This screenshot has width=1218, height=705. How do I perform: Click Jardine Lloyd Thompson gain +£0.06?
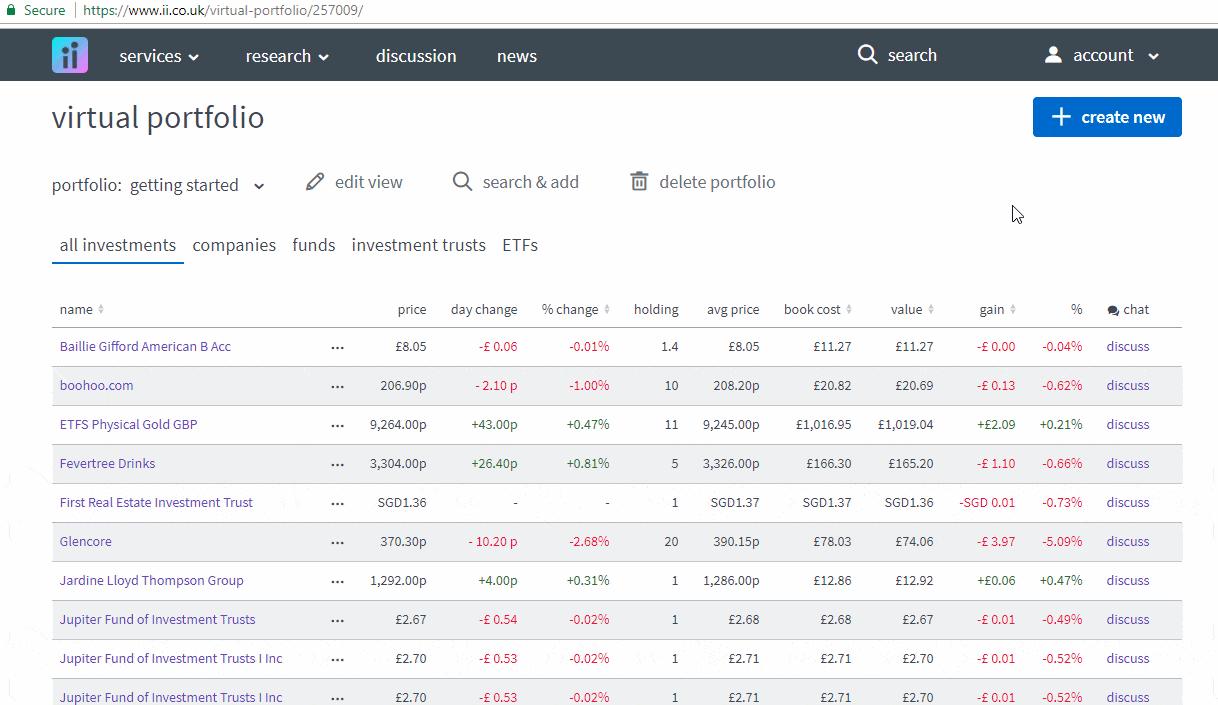[997, 581]
